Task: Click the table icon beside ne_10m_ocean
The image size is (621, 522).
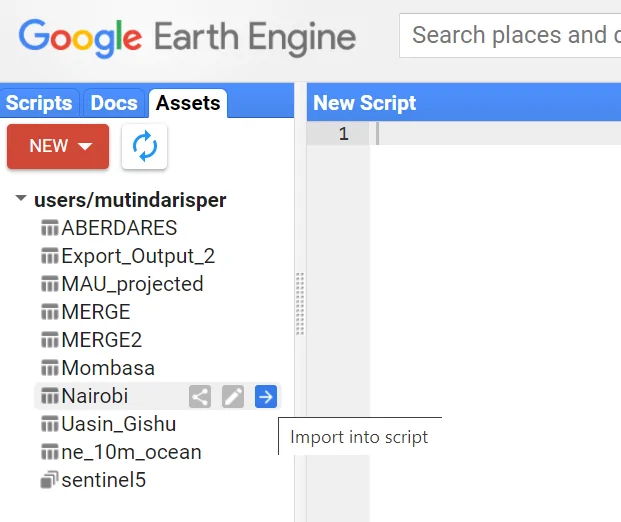Action: tap(50, 452)
